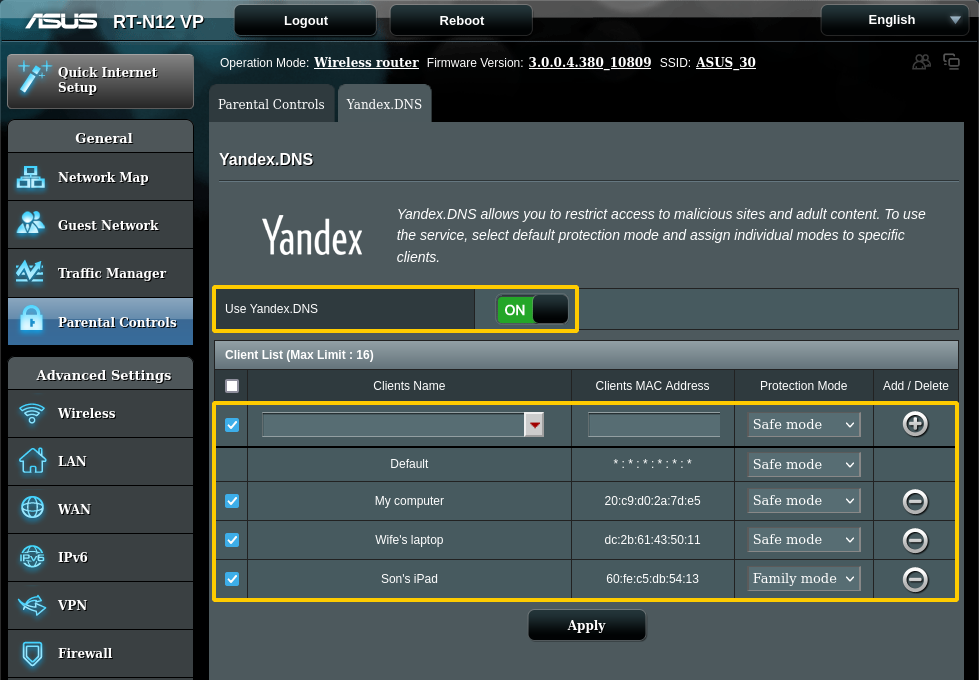
Task: Click the WAN globe icon
Action: click(32, 509)
